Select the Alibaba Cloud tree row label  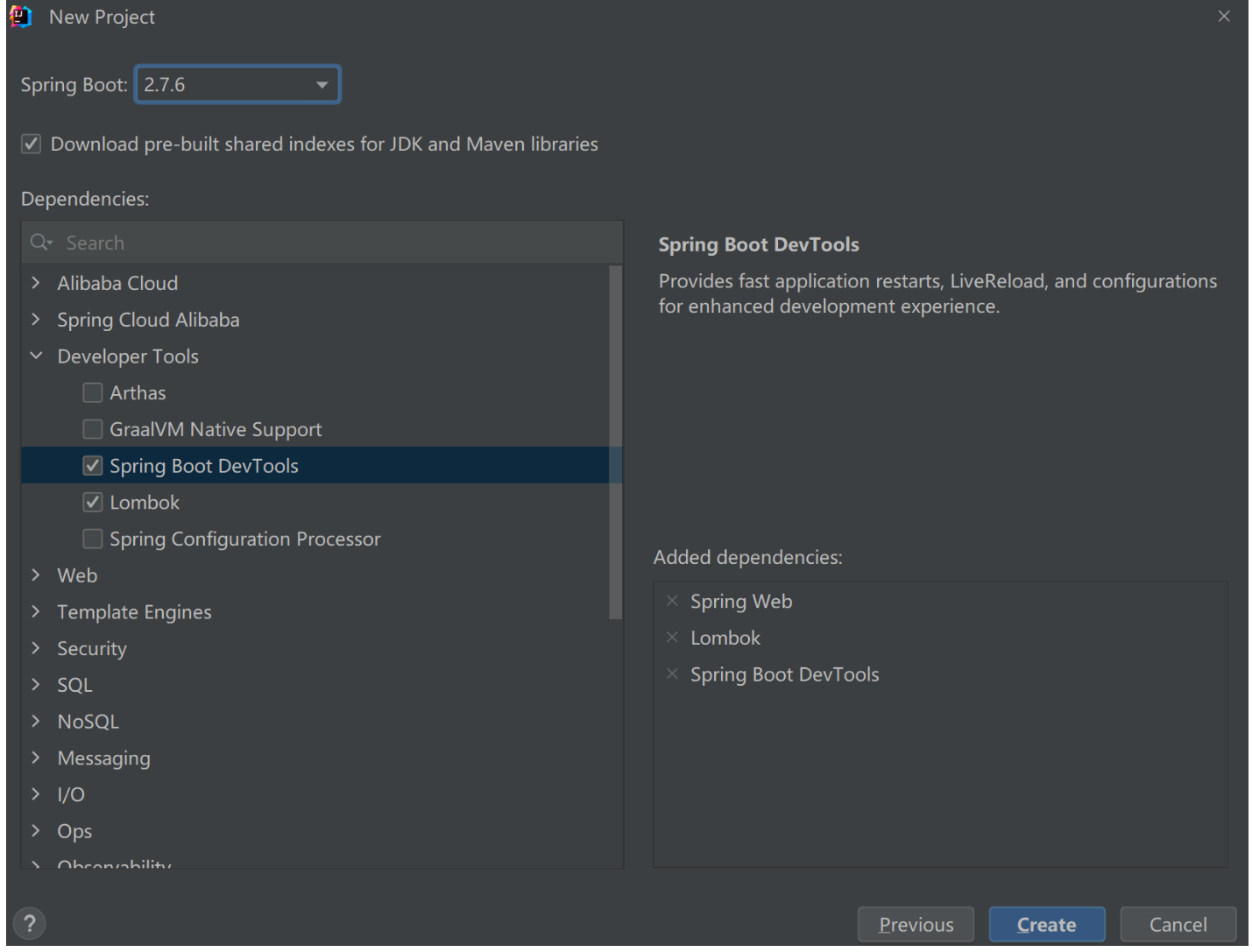[x=117, y=283]
